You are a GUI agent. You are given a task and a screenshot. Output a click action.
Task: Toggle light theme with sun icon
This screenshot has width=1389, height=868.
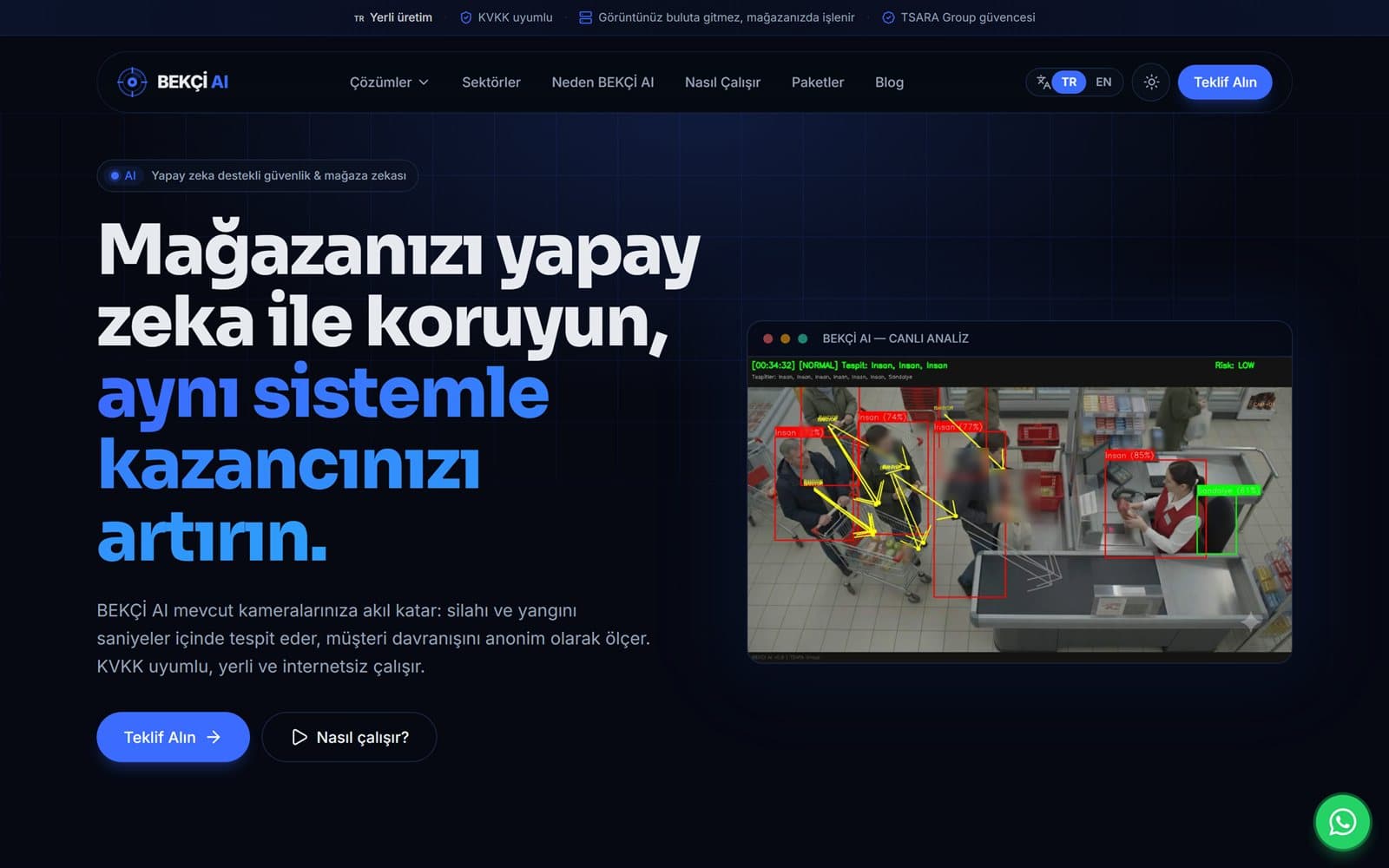pyautogui.click(x=1151, y=82)
